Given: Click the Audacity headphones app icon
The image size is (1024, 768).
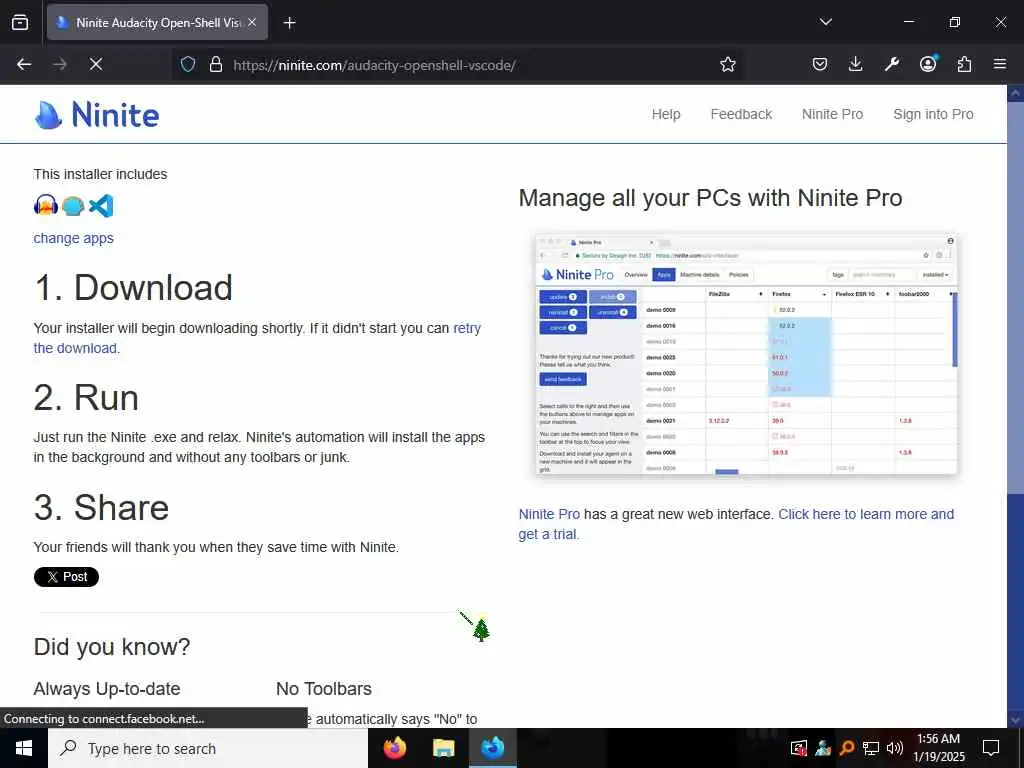Looking at the screenshot, I should (x=46, y=206).
